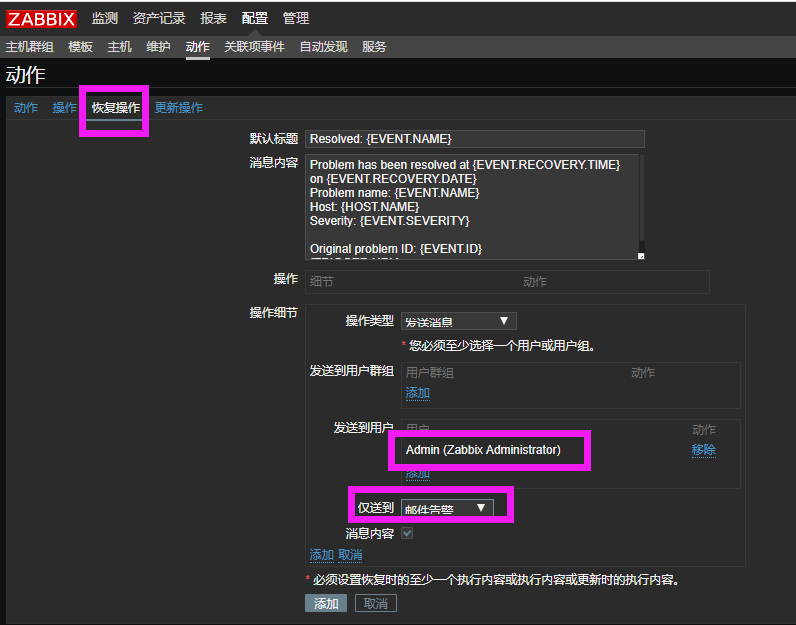Switch to the 动作 form tab
796x625 pixels.
point(26,108)
